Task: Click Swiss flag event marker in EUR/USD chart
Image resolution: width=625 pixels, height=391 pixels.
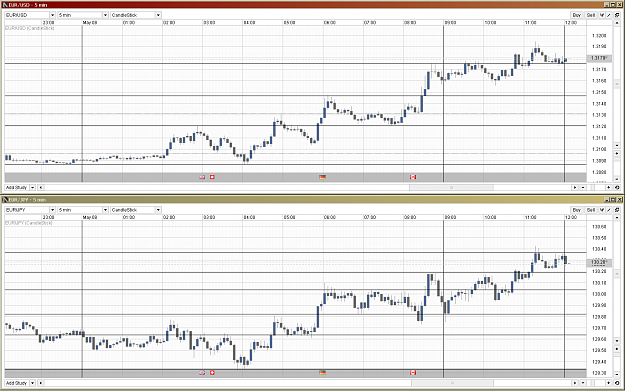Action: pyautogui.click(x=212, y=177)
